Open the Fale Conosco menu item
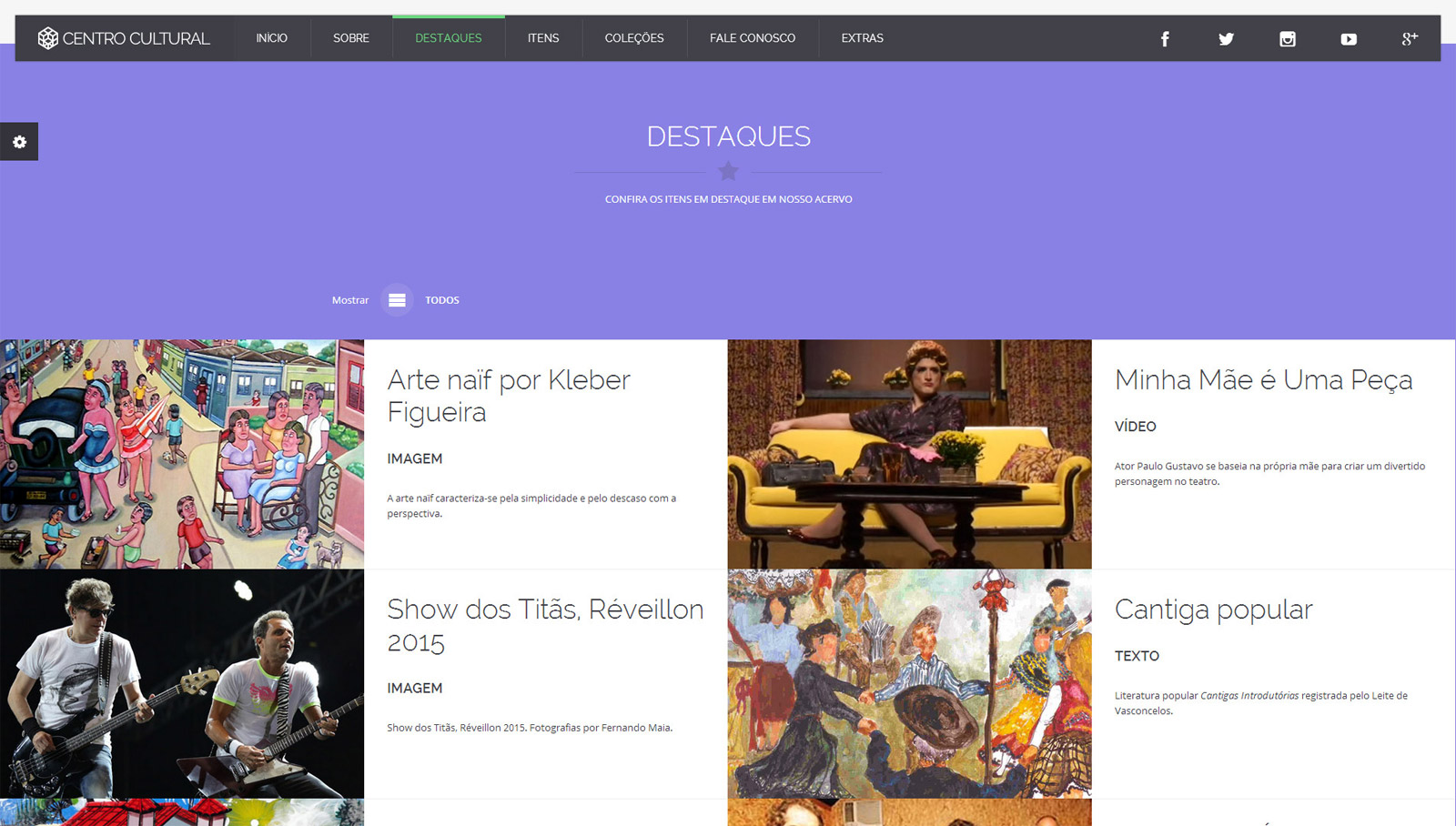The height and width of the screenshot is (826, 1456). coord(753,38)
